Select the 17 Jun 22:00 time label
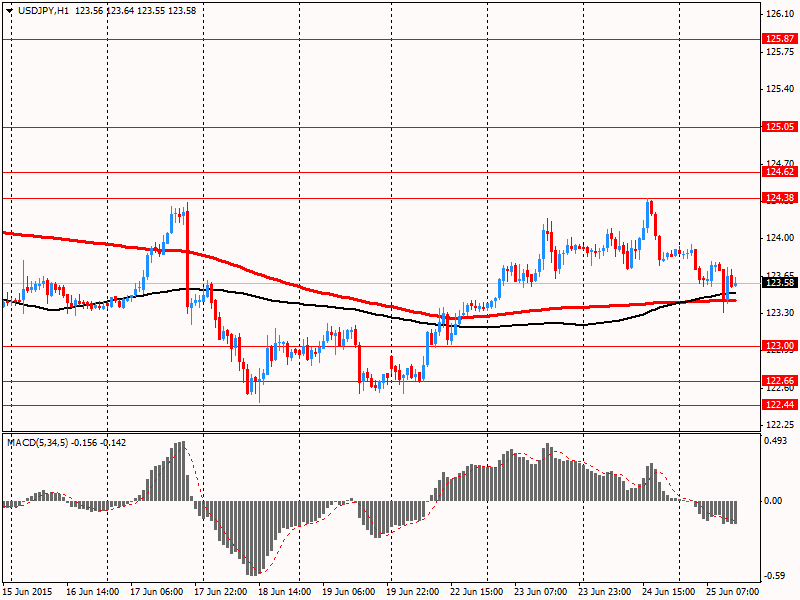800x600 pixels. click(x=221, y=592)
